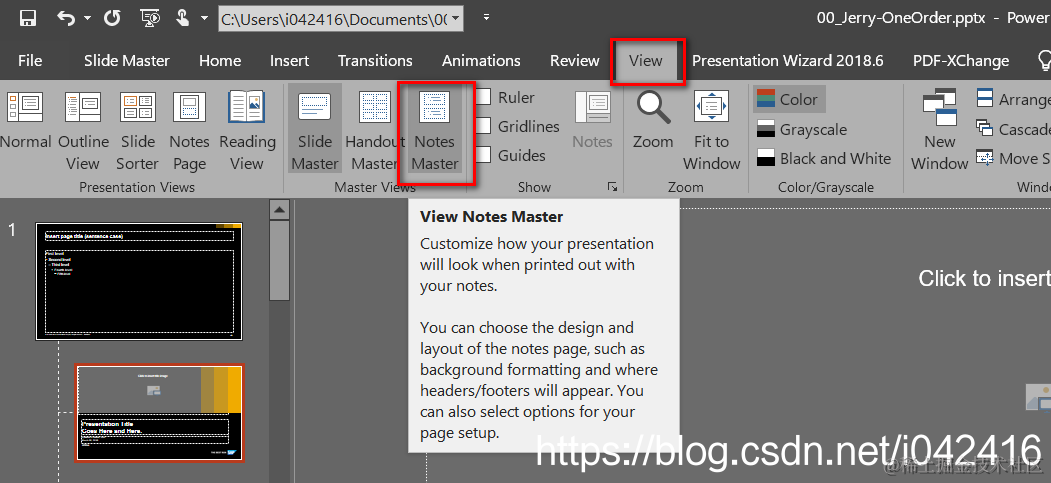Arrange all windows
Image resolution: width=1051 pixels, height=483 pixels.
coord(1013,99)
